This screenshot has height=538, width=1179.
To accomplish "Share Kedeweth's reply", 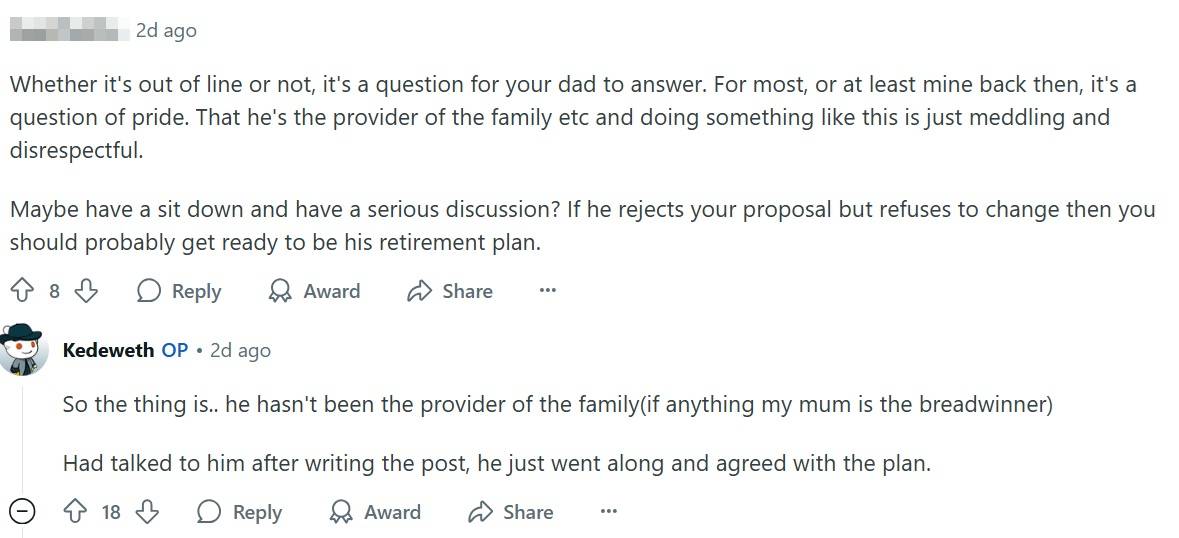I will 511,512.
